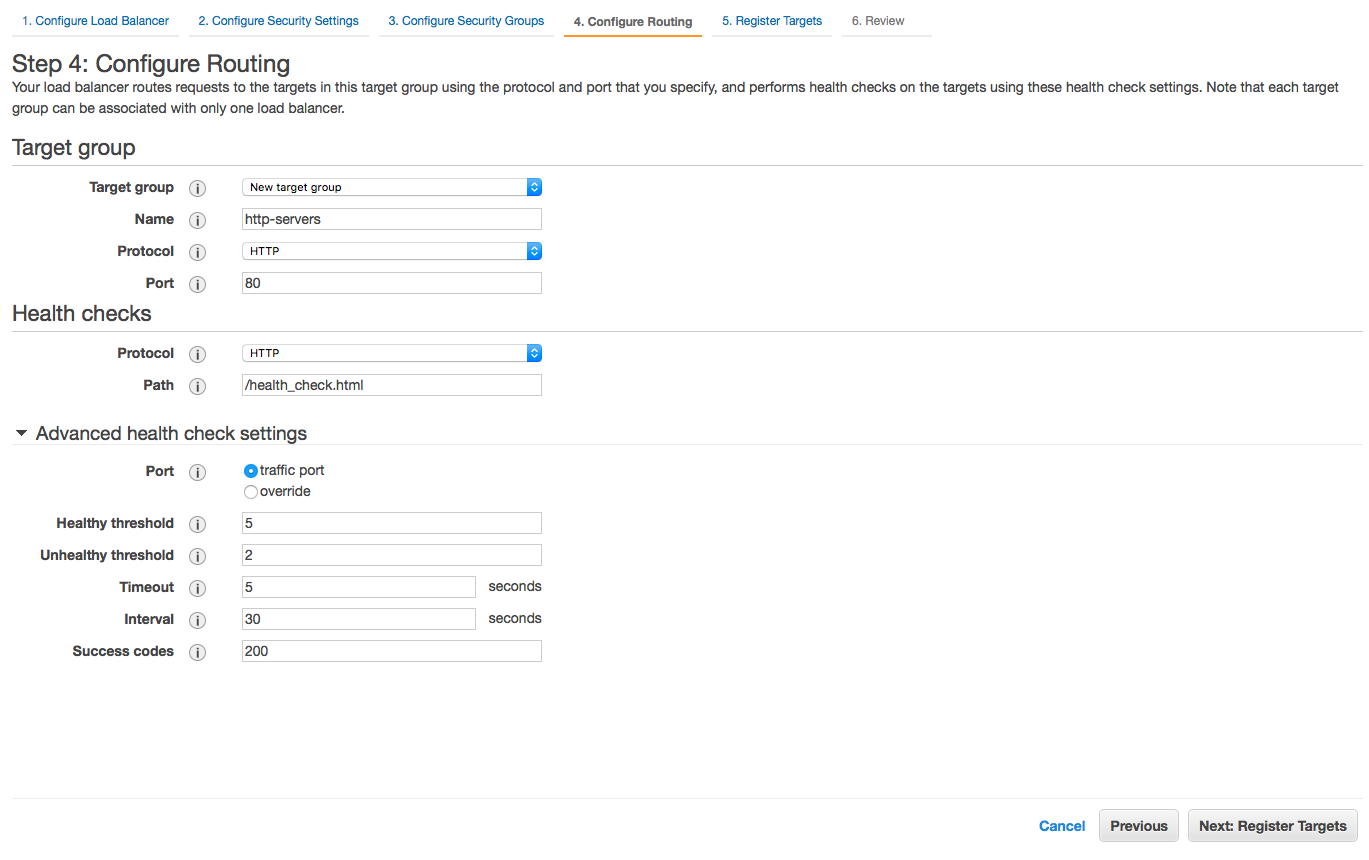
Task: Go to Configure Load Balancer tab
Action: 95,21
